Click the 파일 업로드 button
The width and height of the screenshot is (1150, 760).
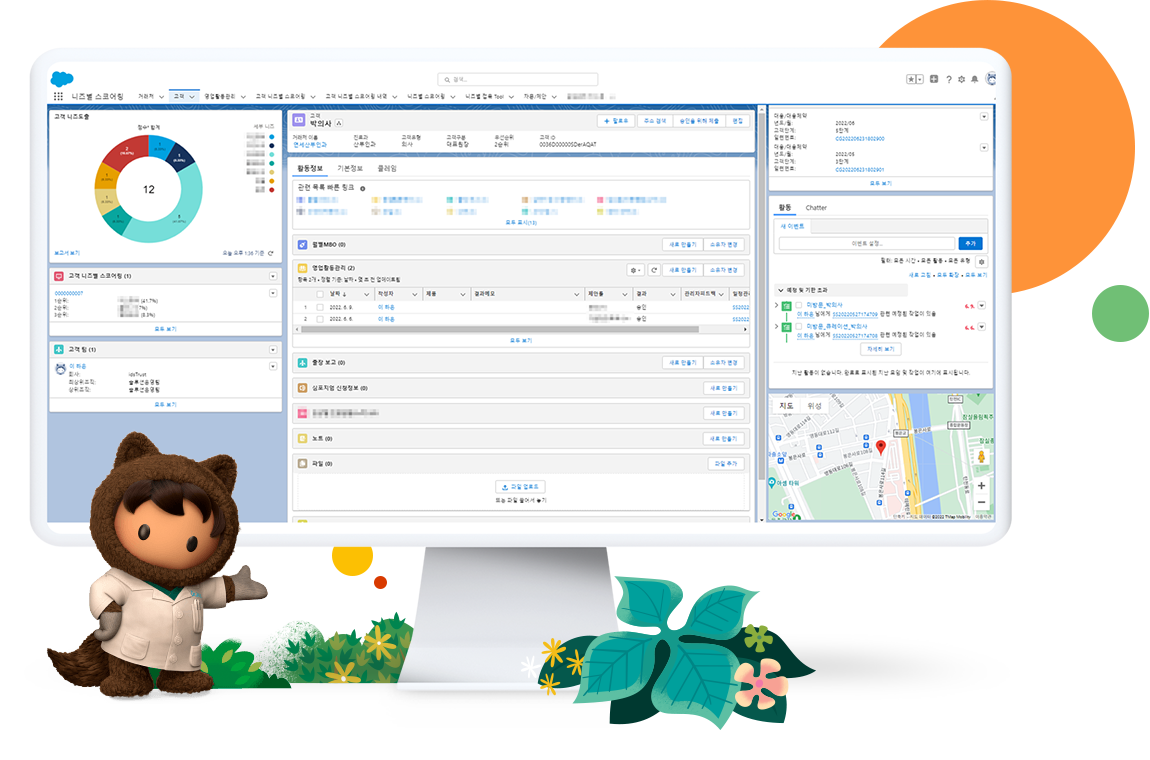click(x=520, y=487)
